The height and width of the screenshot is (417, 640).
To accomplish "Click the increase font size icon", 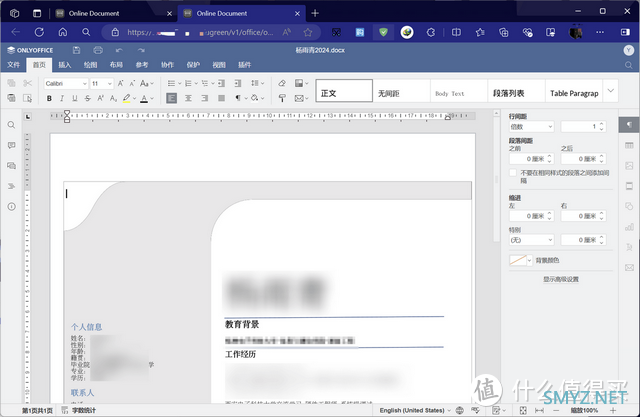I will click(121, 84).
